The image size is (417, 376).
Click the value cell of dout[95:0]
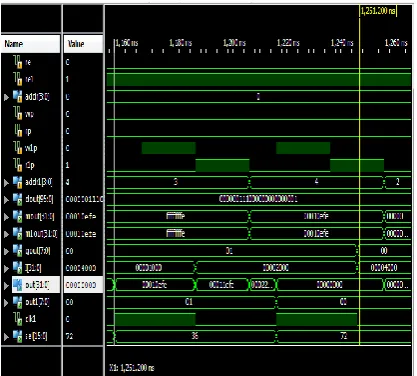tap(84, 199)
